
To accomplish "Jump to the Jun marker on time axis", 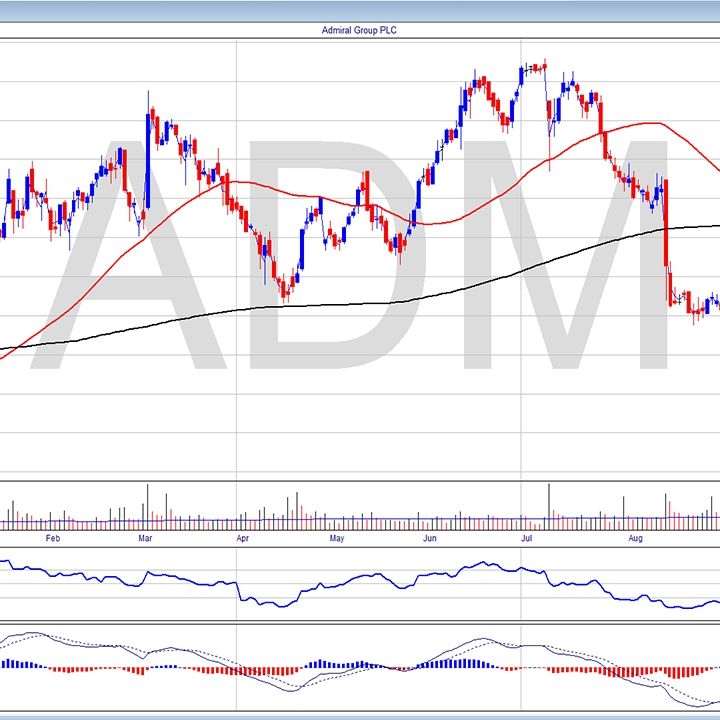I will [430, 538].
